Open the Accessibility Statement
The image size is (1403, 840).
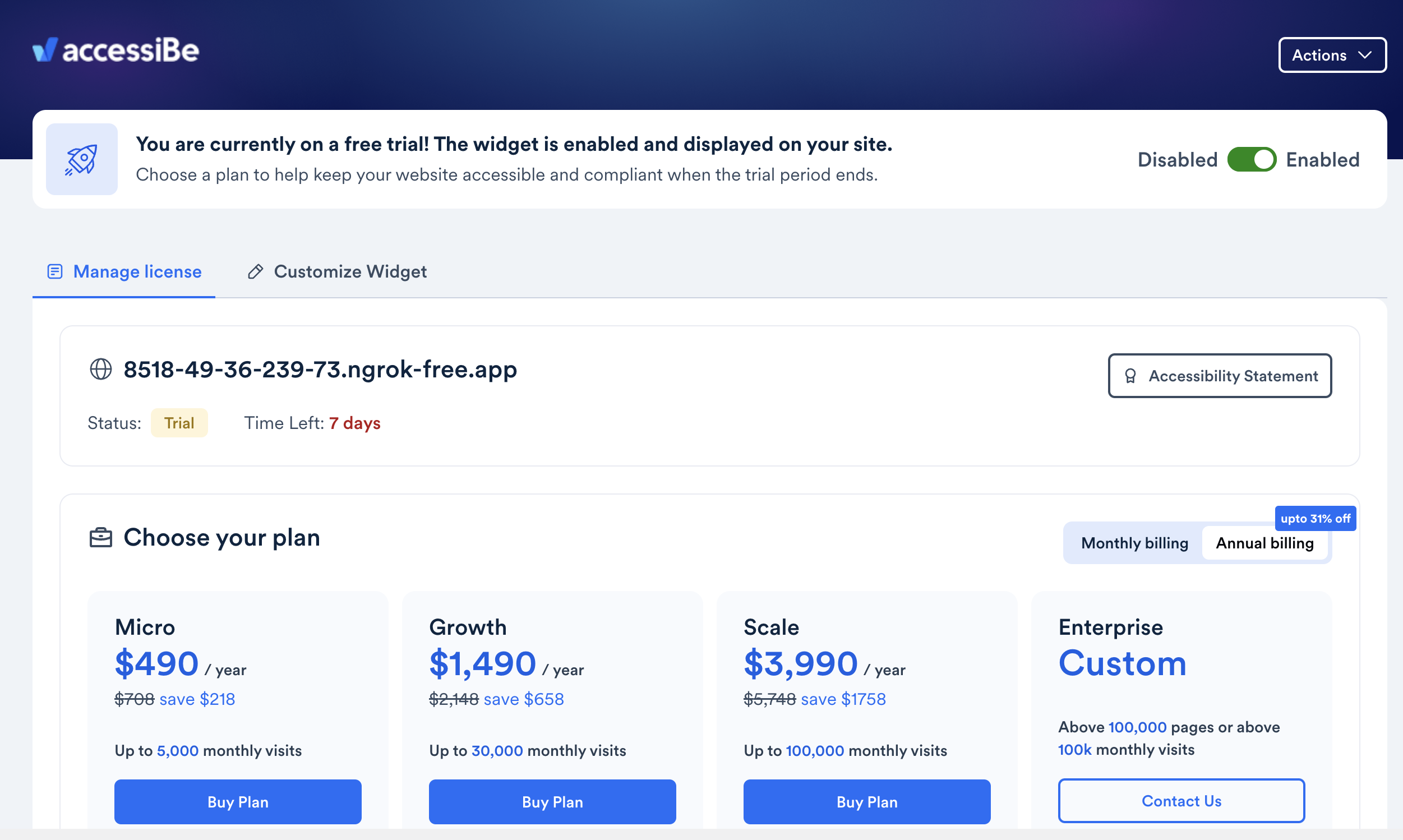tap(1220, 376)
